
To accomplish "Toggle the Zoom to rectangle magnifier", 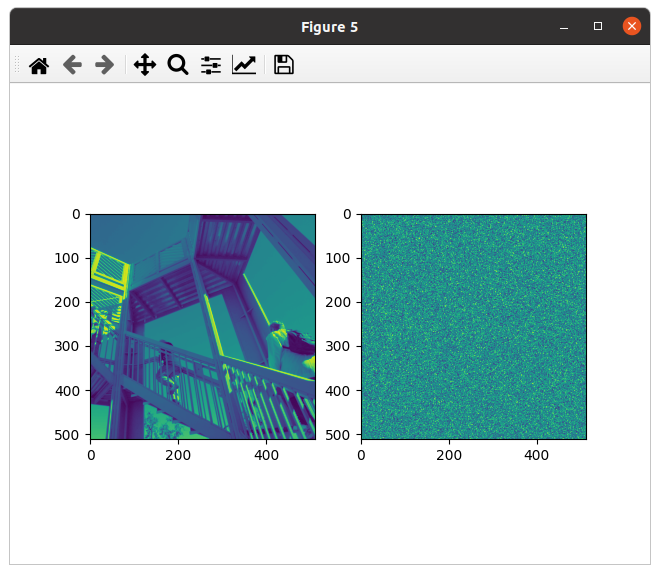I will point(178,66).
